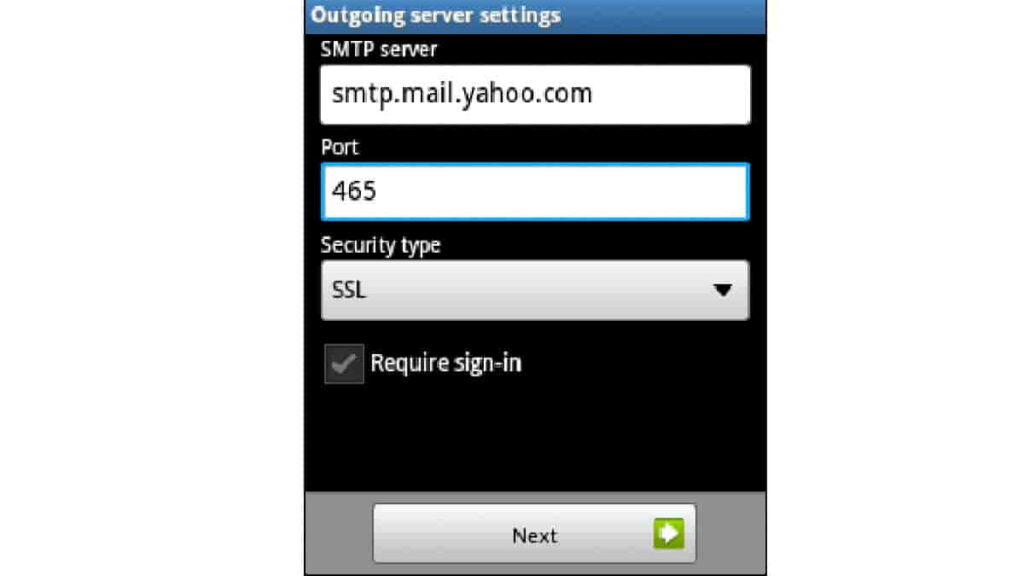
Task: Open the SSL security type dropdown
Action: (x=535, y=290)
